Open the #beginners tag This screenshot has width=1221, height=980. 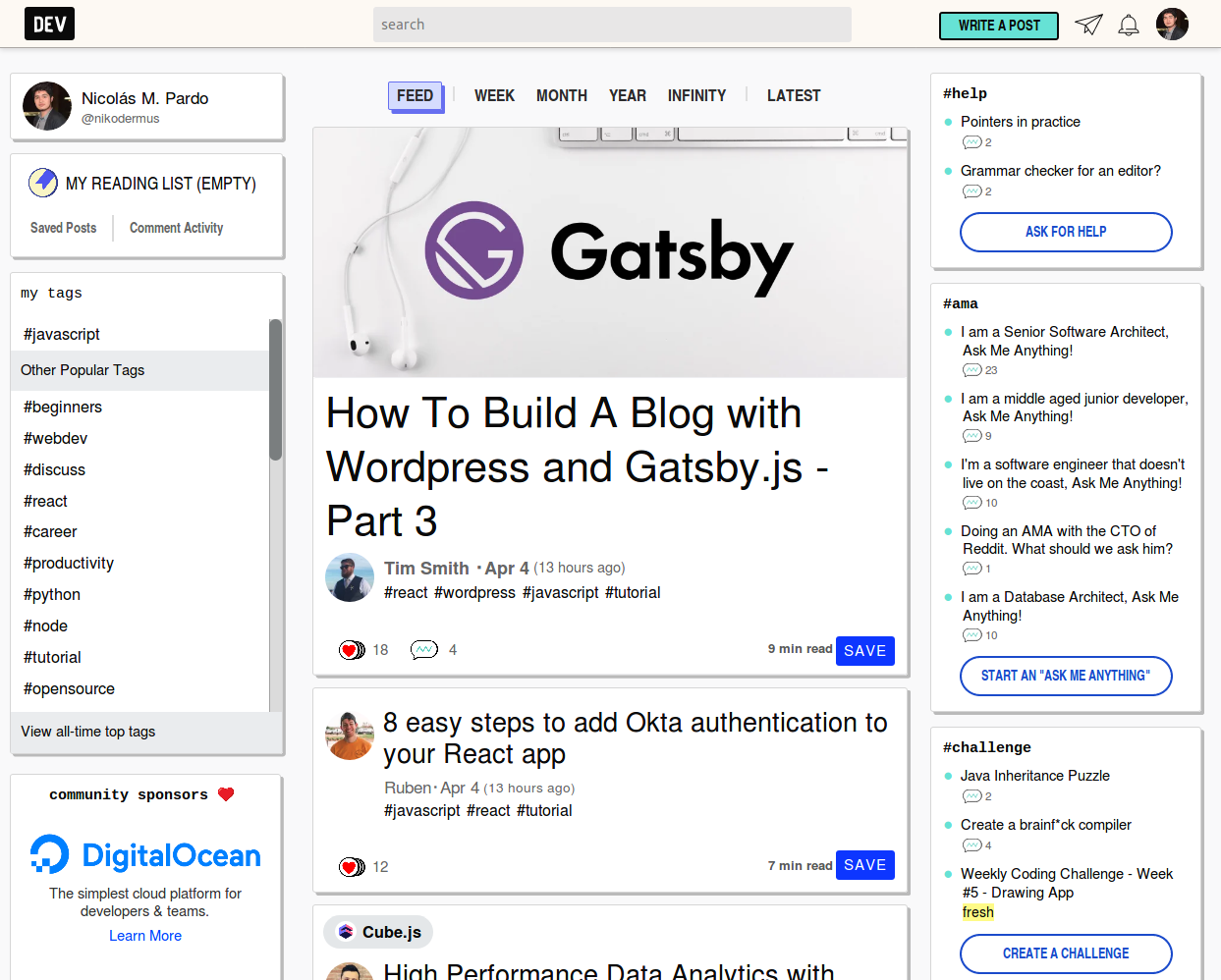(x=63, y=407)
